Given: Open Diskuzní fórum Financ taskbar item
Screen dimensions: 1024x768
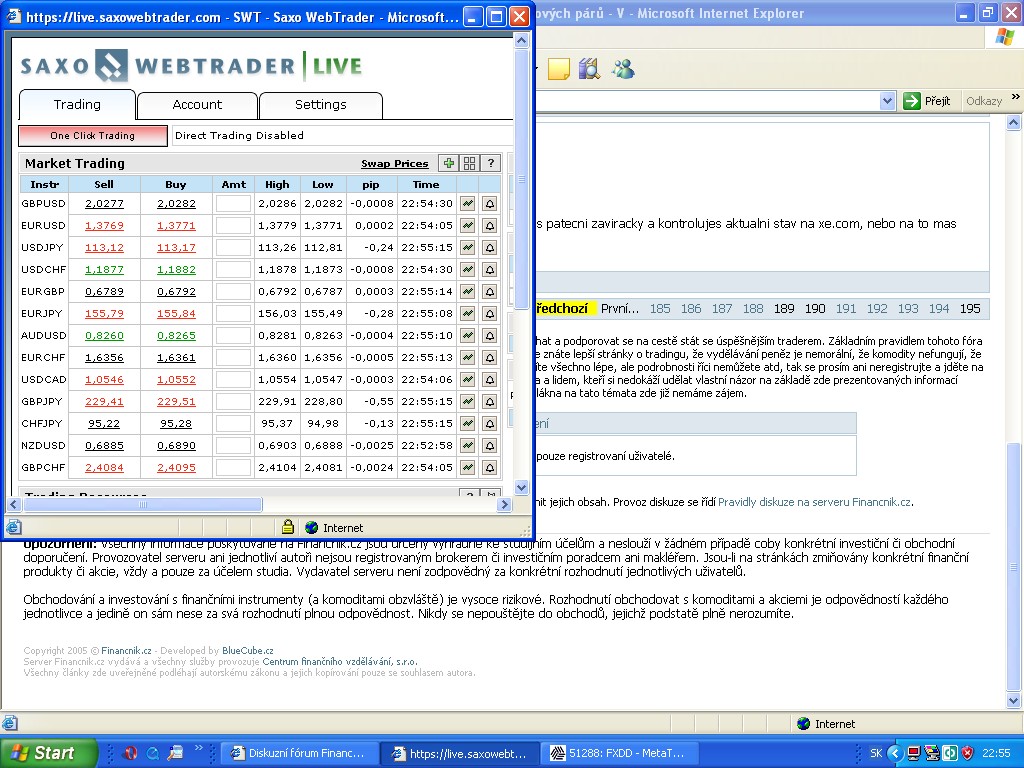Looking at the screenshot, I should tap(298, 753).
